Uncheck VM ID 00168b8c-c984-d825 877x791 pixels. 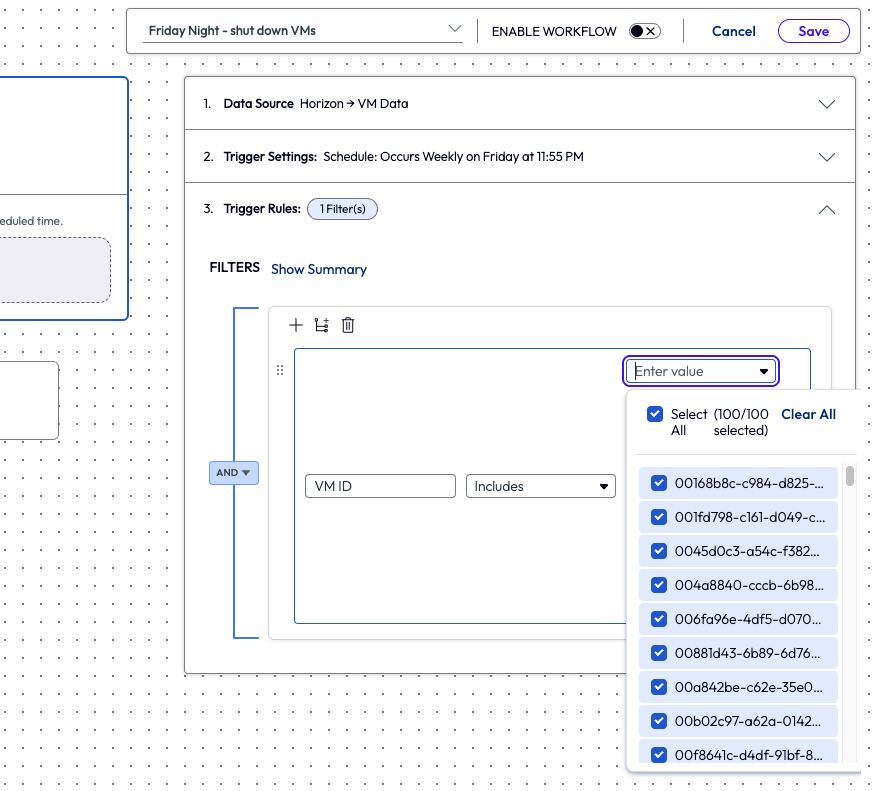(659, 483)
